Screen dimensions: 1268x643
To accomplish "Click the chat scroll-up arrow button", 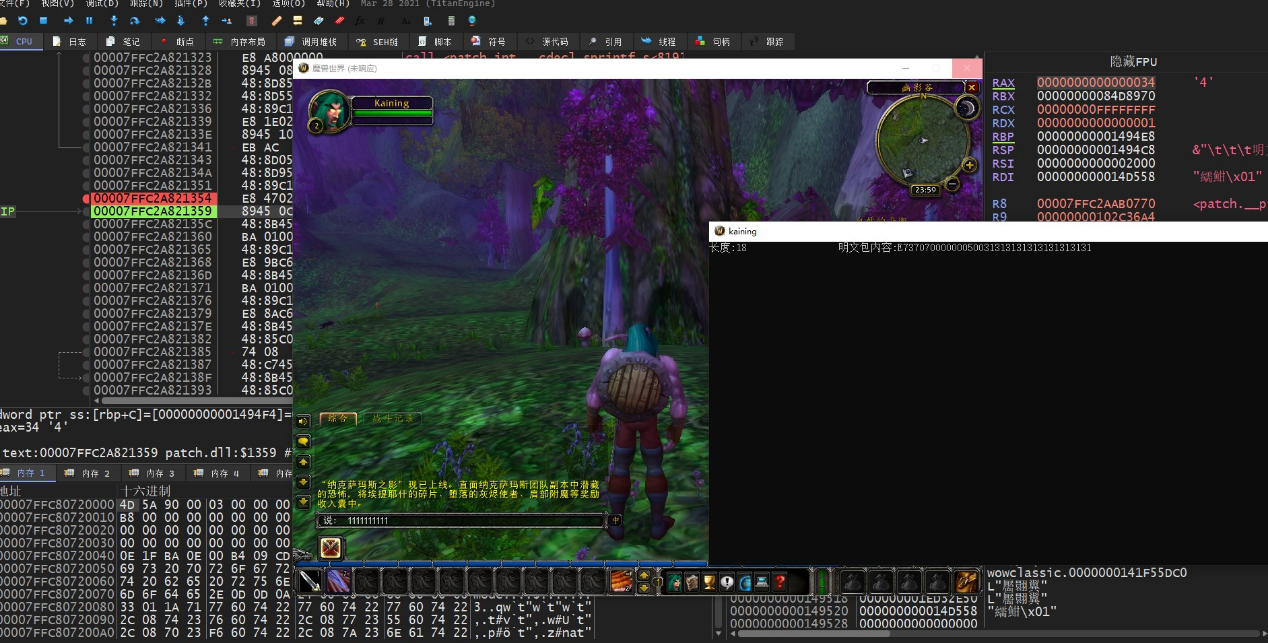I will click(x=303, y=462).
